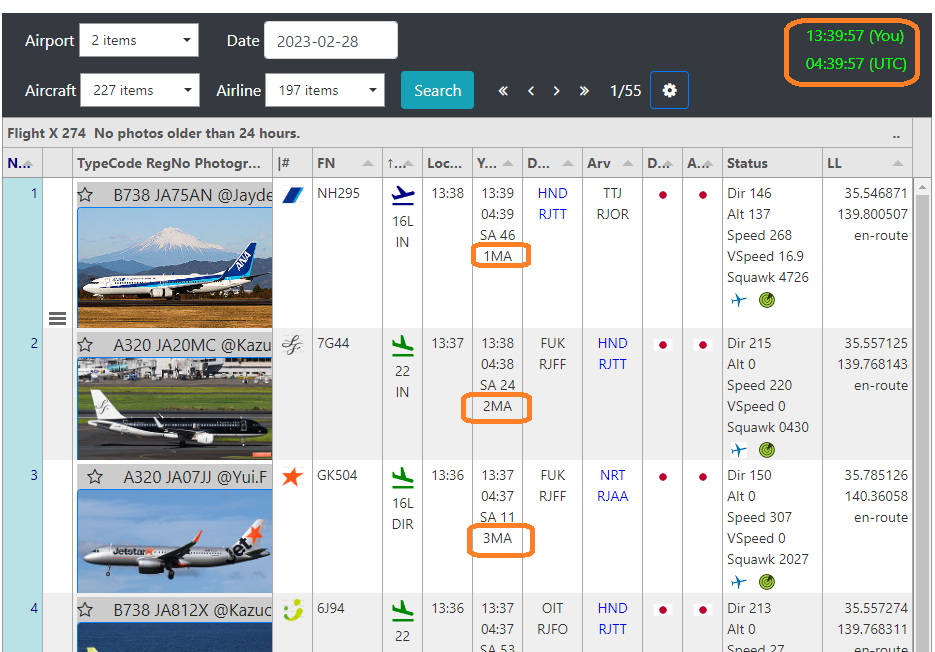
Task: Star the B738 JA75AN flight
Action: [x=85, y=195]
